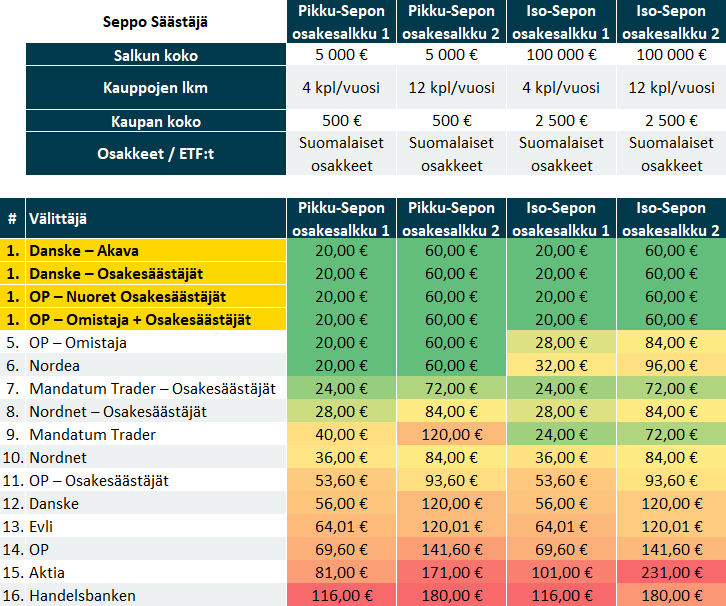This screenshot has height=606, width=726.
Task: Select the '28,00 €' cell in OP – Omistaja row
Action: [562, 343]
